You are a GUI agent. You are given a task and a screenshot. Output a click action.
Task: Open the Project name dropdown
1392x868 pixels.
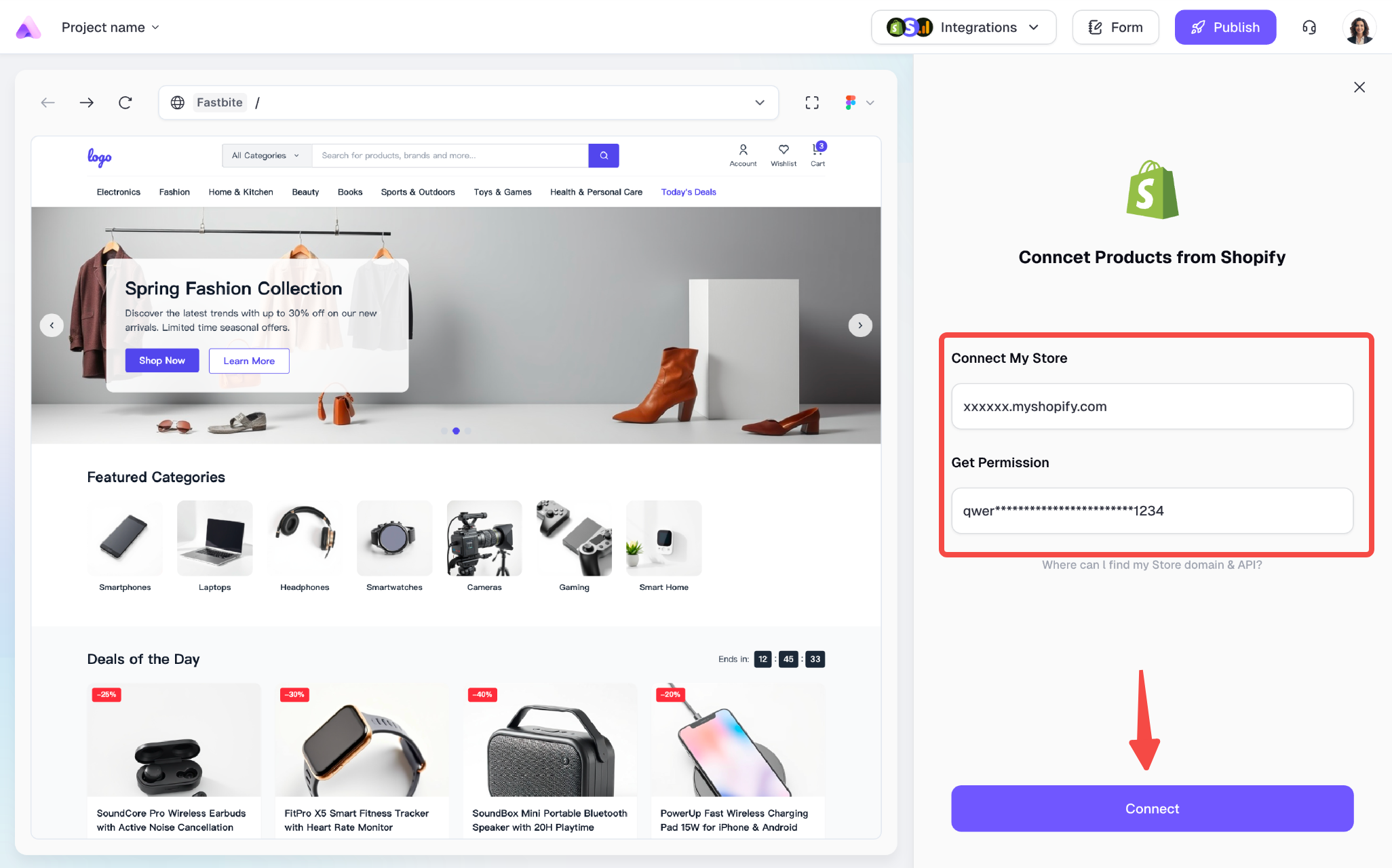[111, 27]
